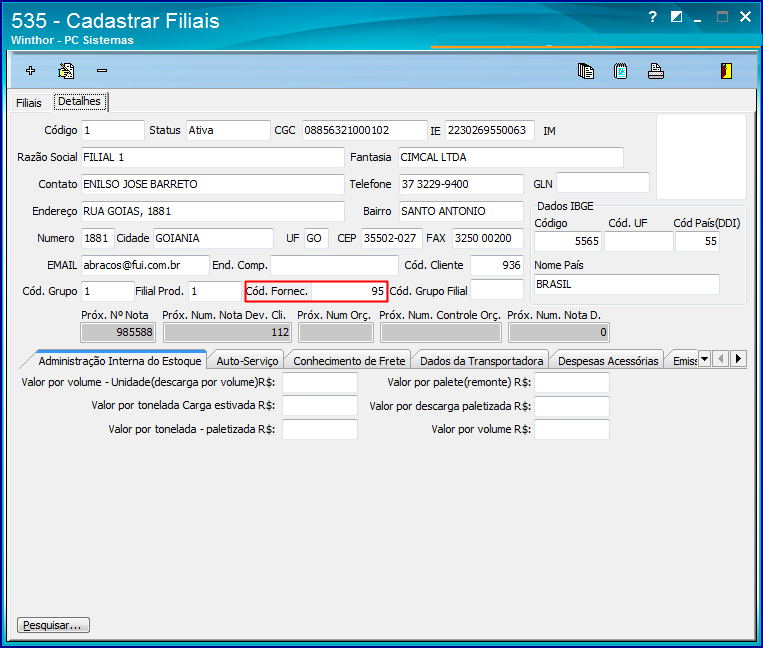This screenshot has height=648, width=763.
Task: Click the End. Comp. empty field
Action: click(x=334, y=265)
